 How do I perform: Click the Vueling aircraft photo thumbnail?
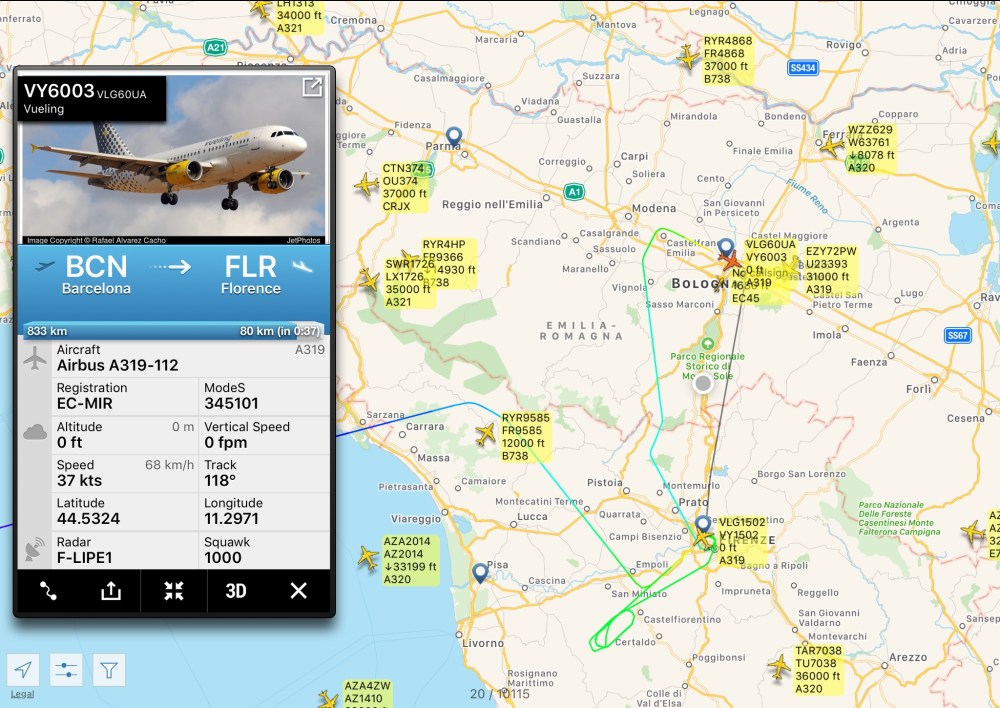click(x=173, y=160)
